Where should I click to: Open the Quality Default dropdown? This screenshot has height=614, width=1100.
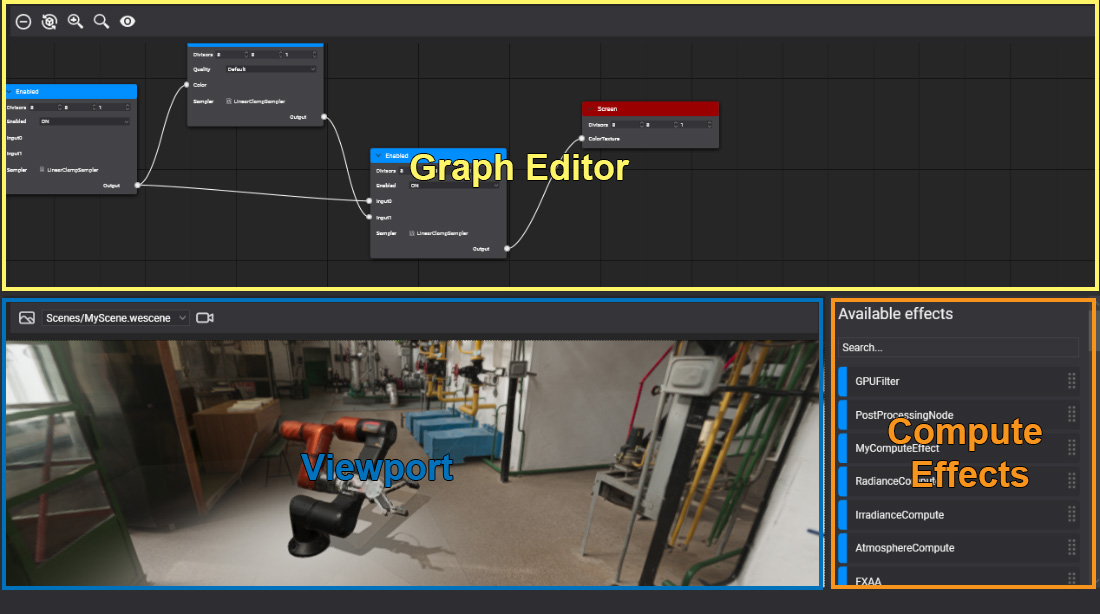coord(270,69)
